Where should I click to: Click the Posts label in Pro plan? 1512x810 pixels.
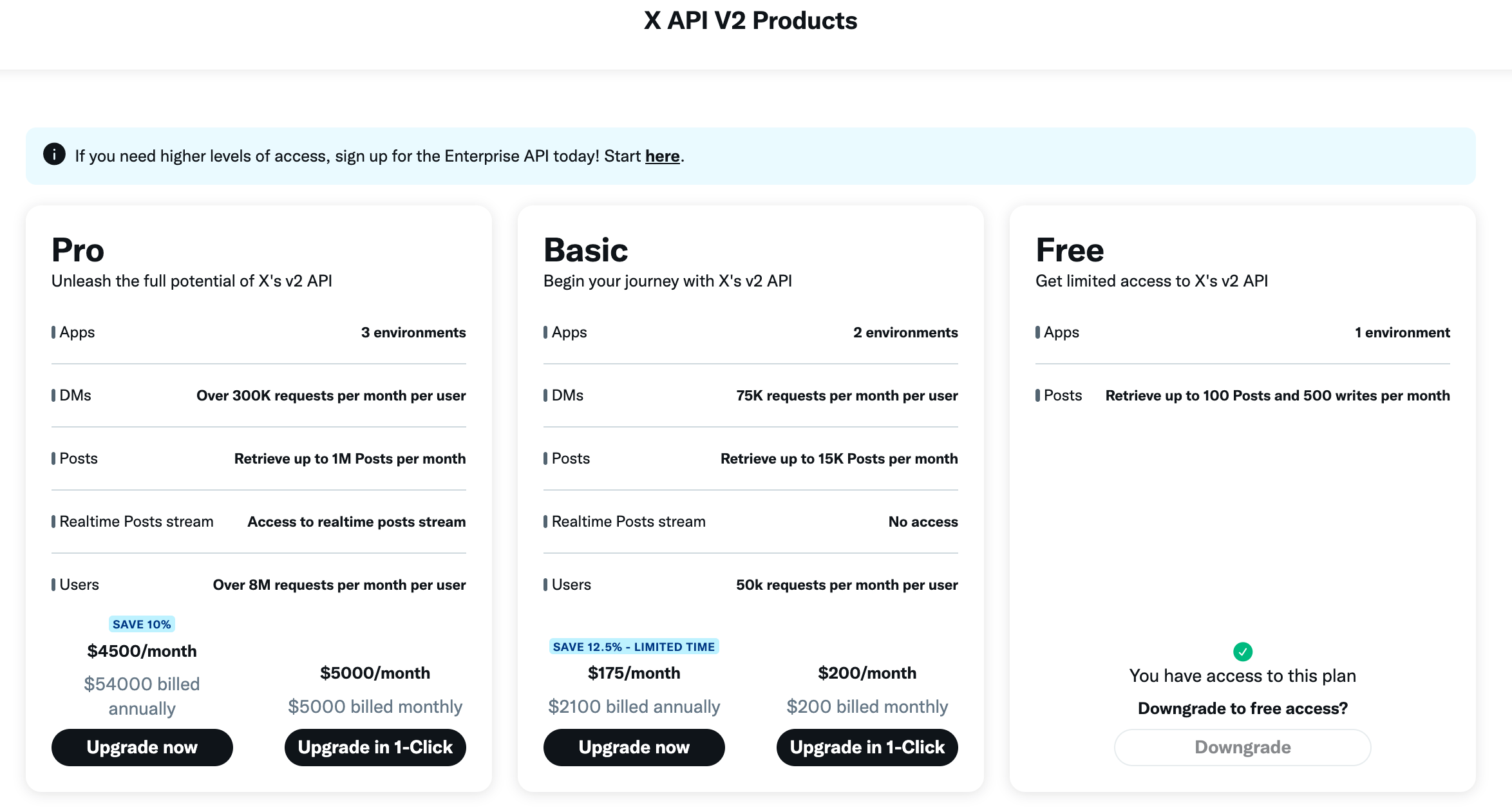[x=78, y=458]
